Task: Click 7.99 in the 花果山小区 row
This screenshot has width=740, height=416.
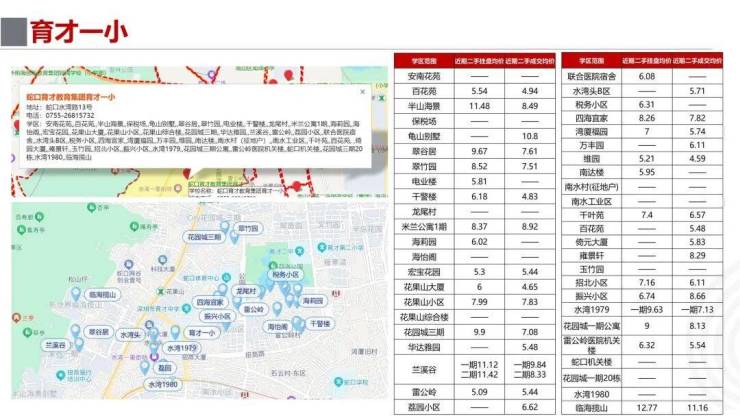Action: pyautogui.click(x=479, y=302)
